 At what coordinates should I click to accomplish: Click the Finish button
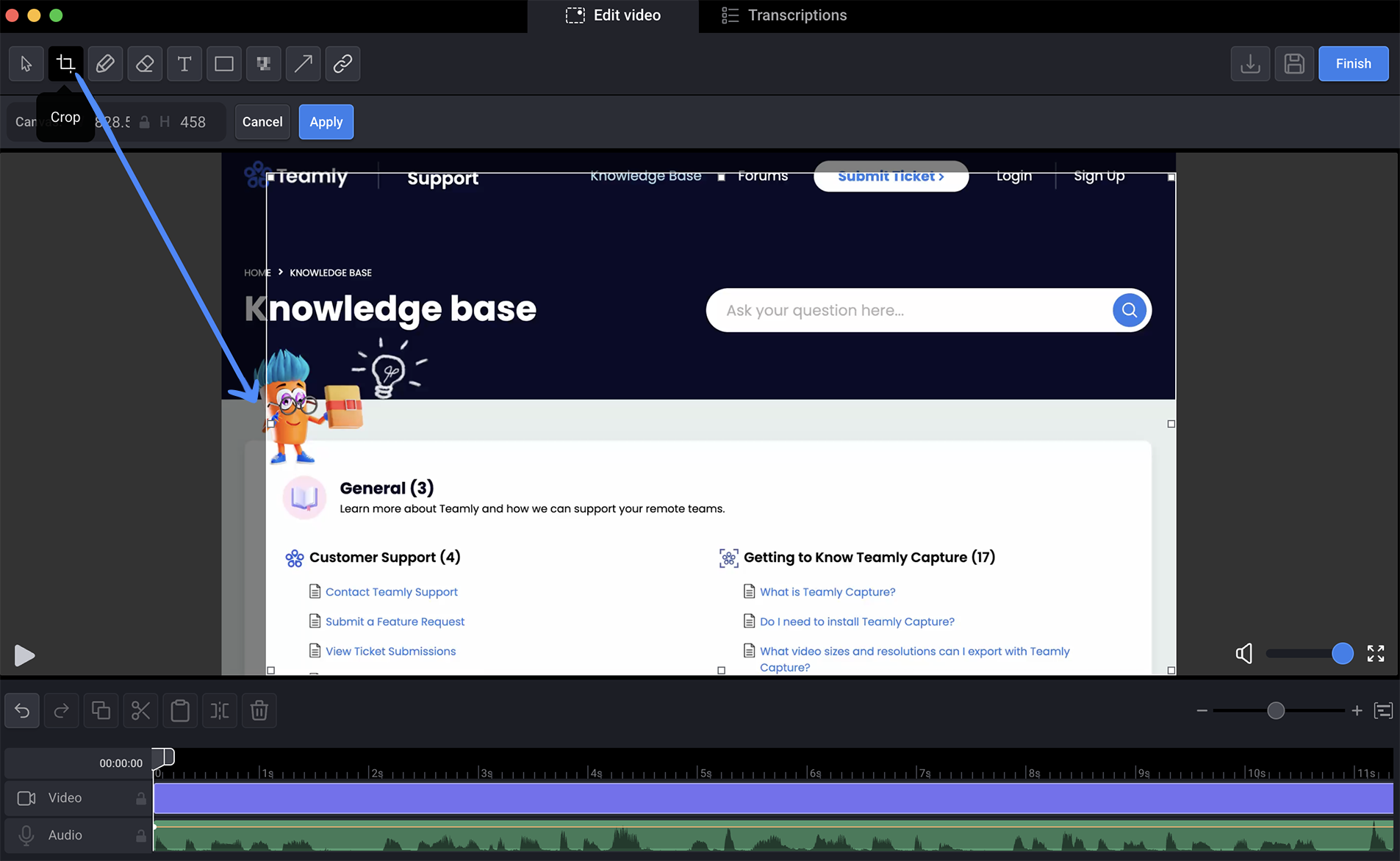(1353, 64)
